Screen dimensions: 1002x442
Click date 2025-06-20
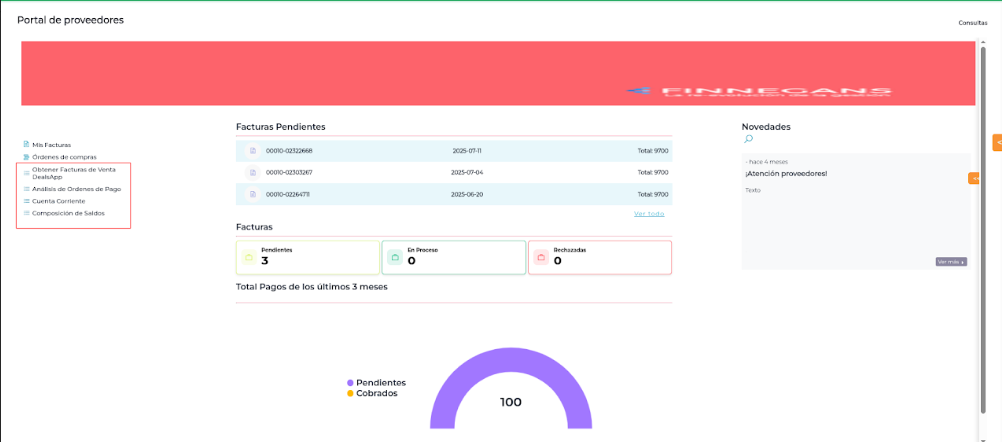click(466, 194)
